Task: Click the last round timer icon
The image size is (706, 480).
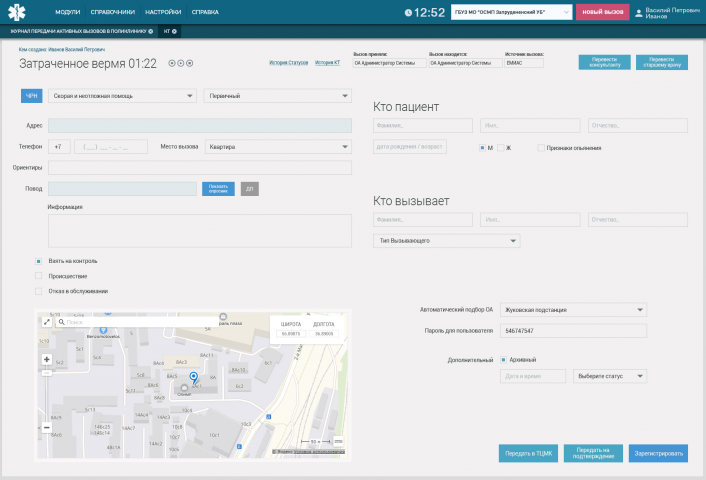Action: [190, 63]
